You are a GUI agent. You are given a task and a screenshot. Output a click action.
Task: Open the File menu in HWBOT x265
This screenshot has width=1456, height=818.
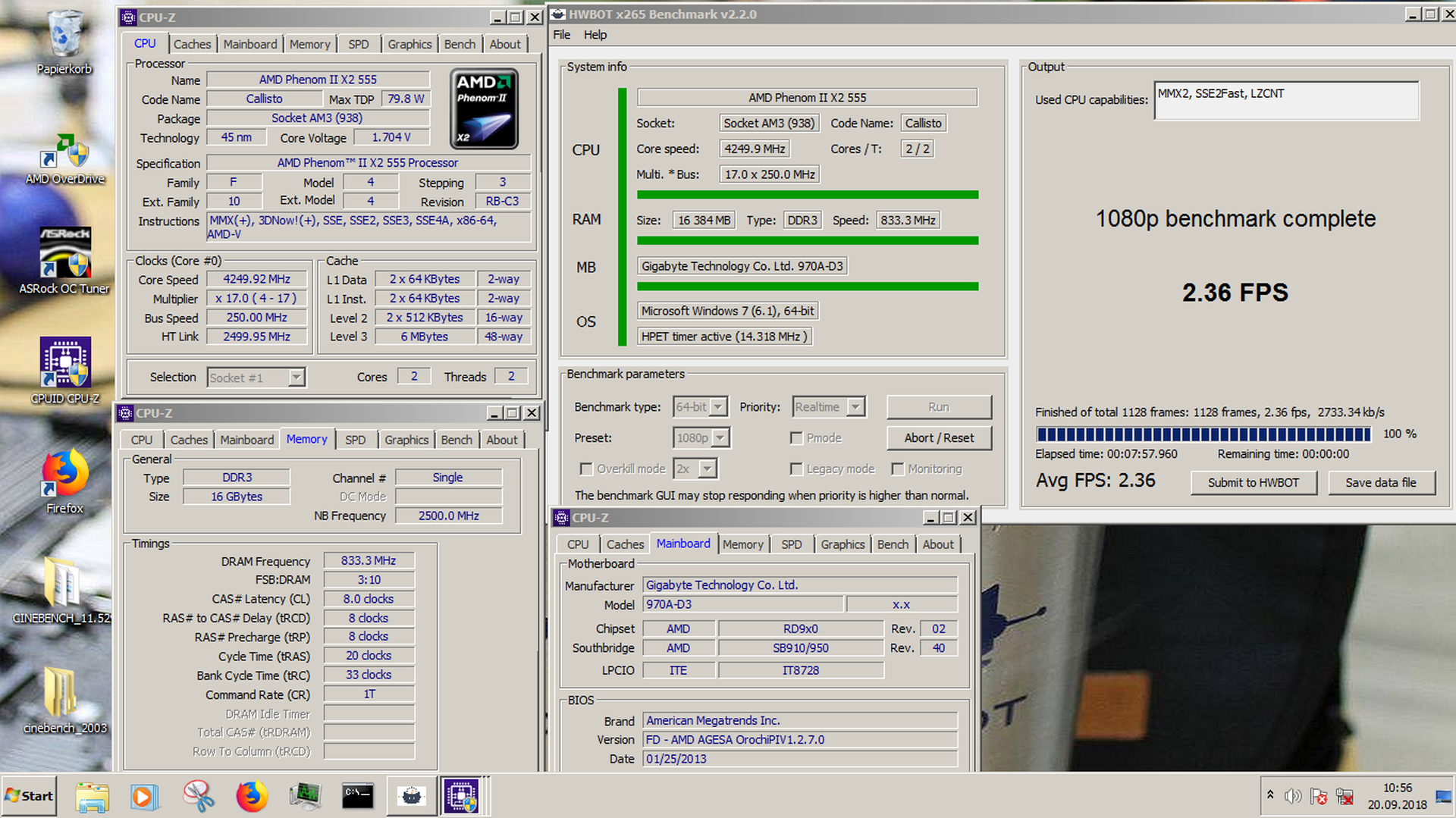click(x=562, y=35)
